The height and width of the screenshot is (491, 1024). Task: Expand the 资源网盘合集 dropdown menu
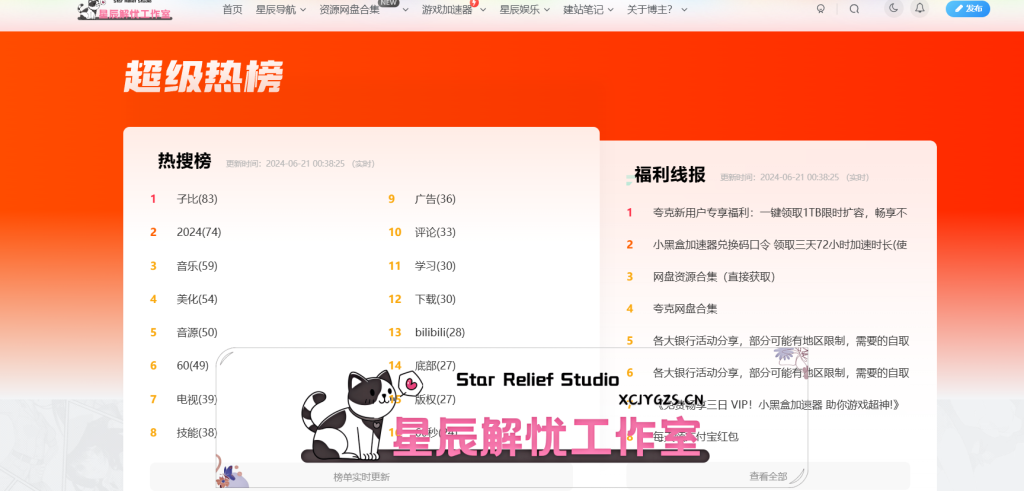click(364, 10)
